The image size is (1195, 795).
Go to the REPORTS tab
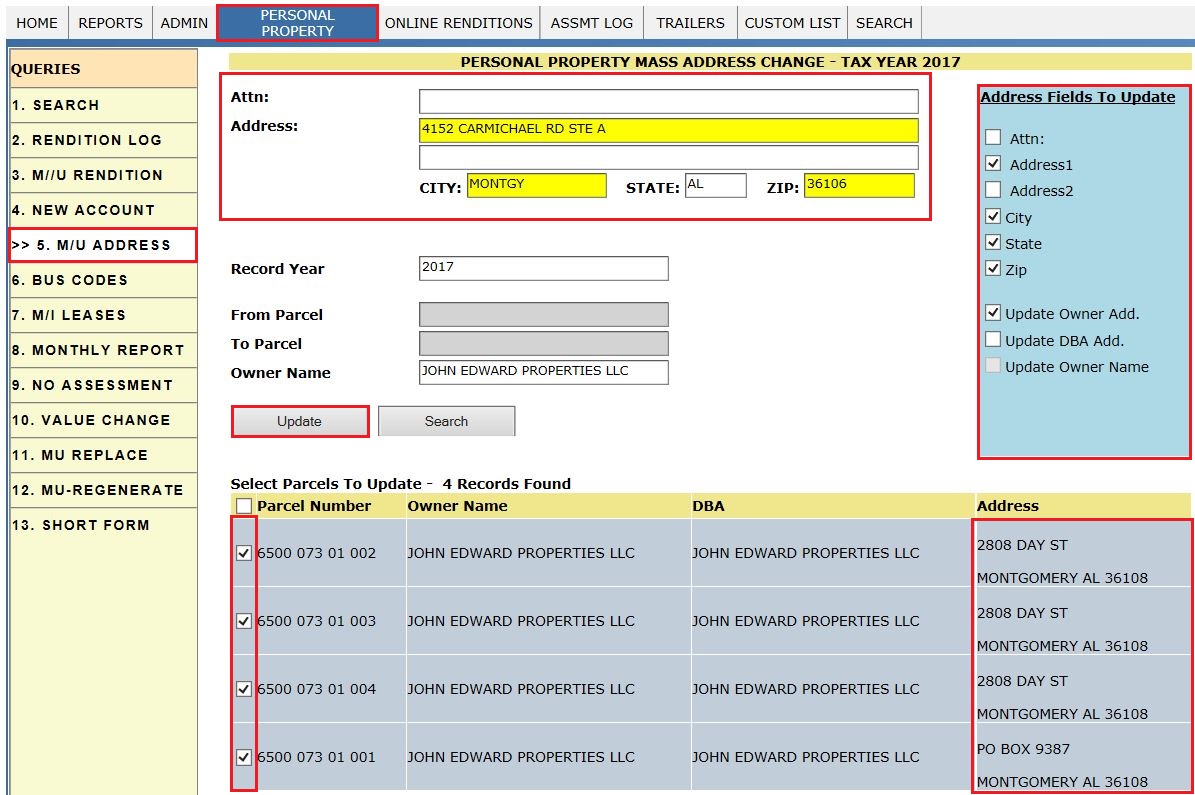[111, 23]
